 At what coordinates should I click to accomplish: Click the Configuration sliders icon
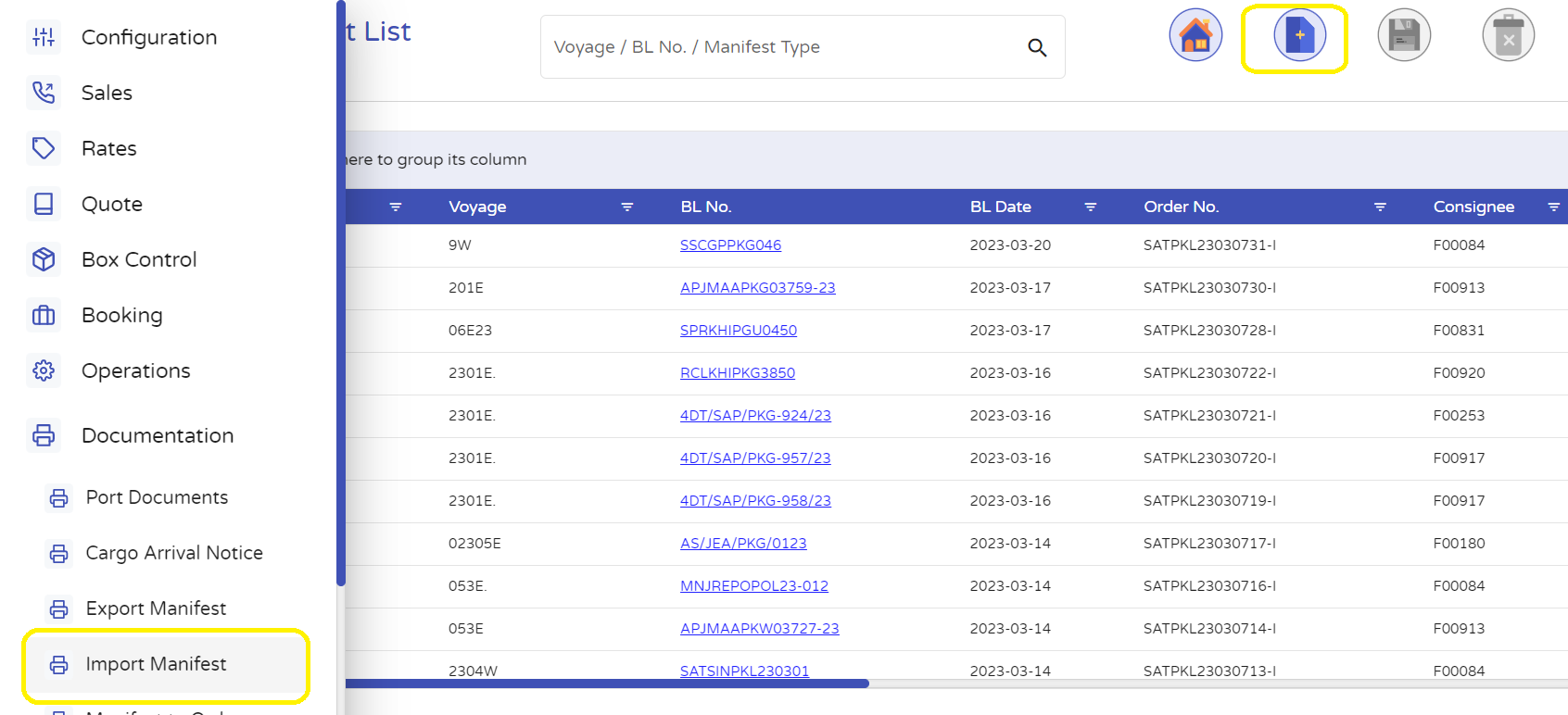pyautogui.click(x=44, y=37)
